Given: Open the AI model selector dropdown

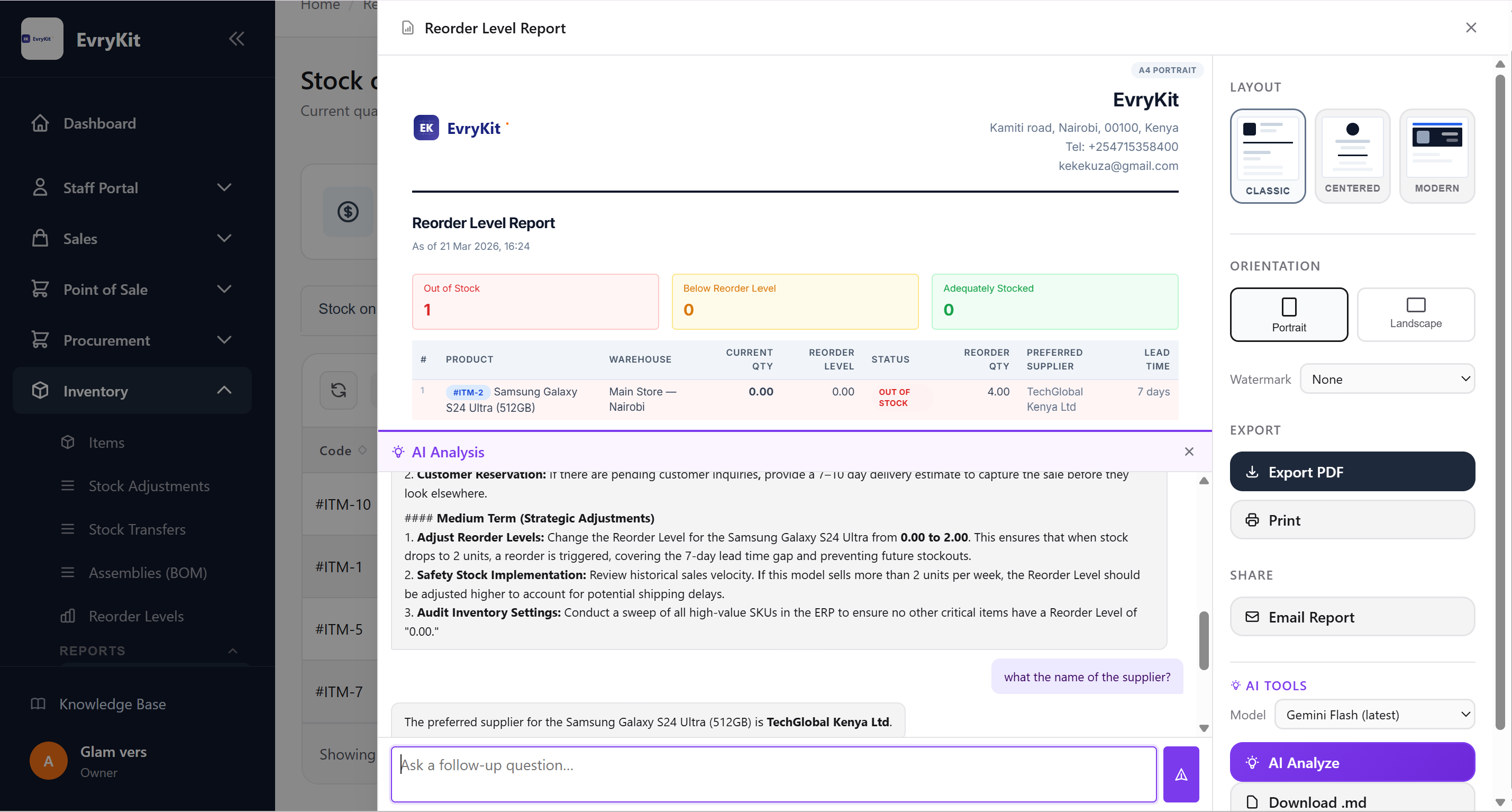Looking at the screenshot, I should click(1374, 715).
